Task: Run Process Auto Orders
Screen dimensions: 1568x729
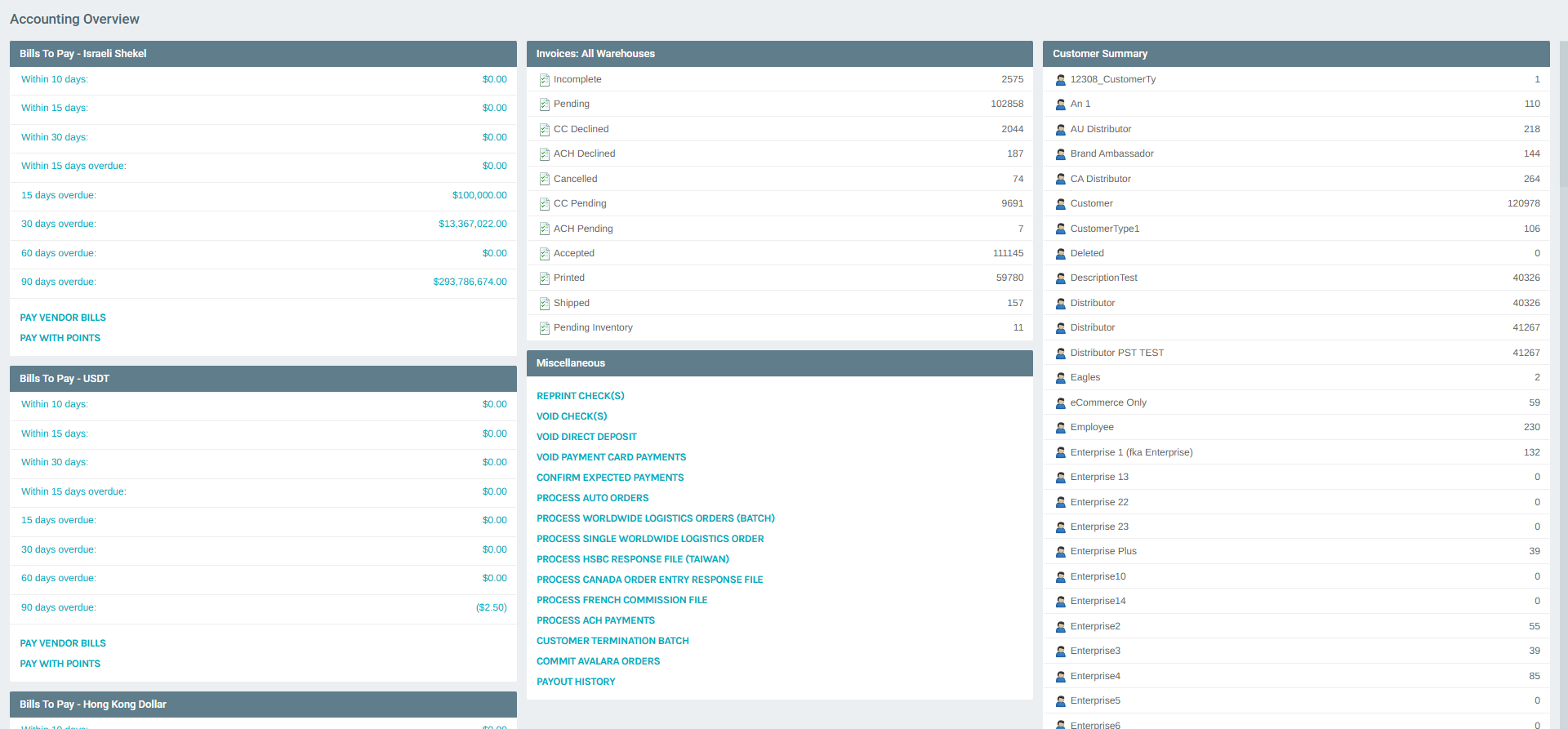Action: point(592,498)
